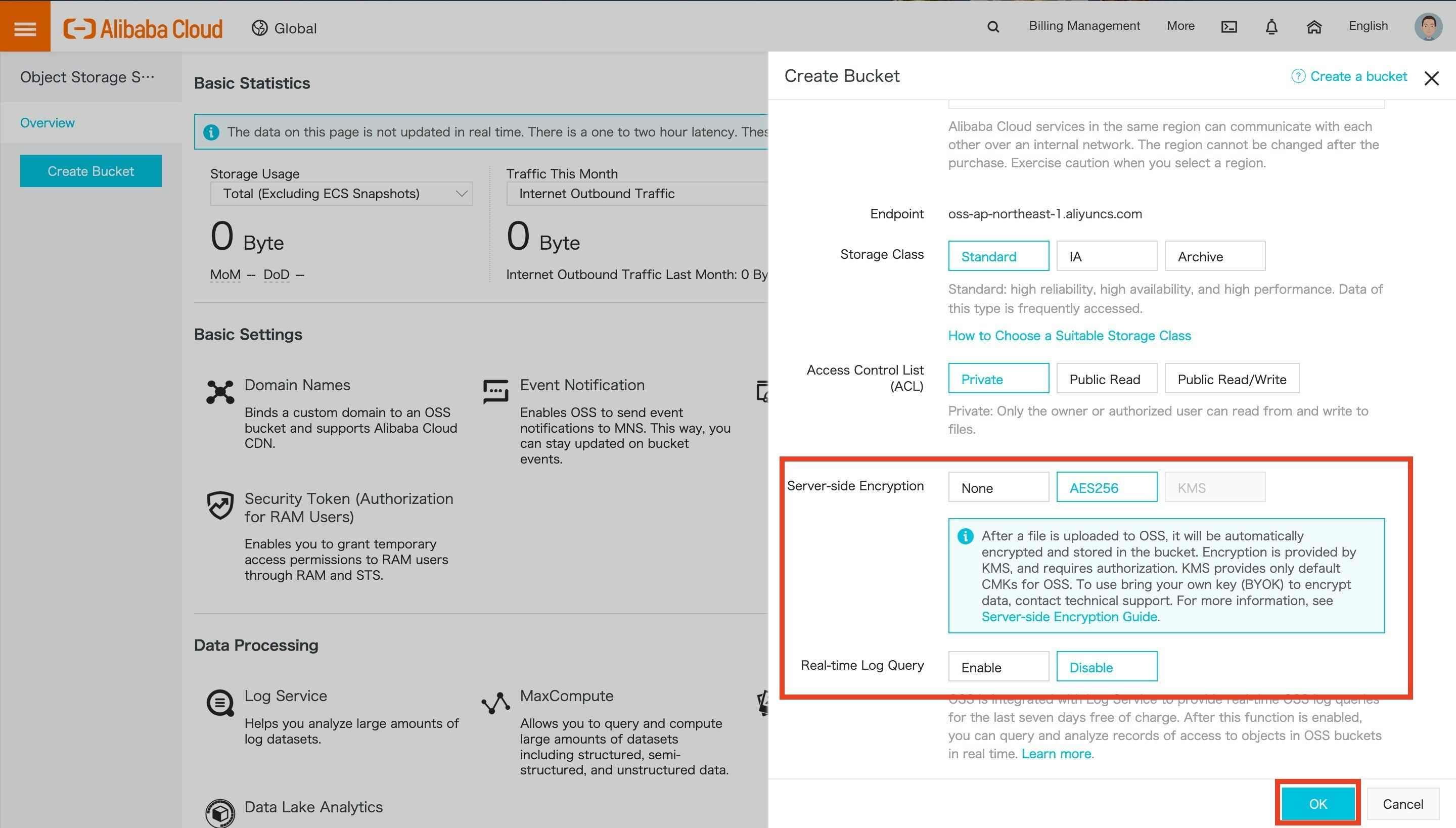
Task: Select Overview in the sidebar
Action: [47, 122]
